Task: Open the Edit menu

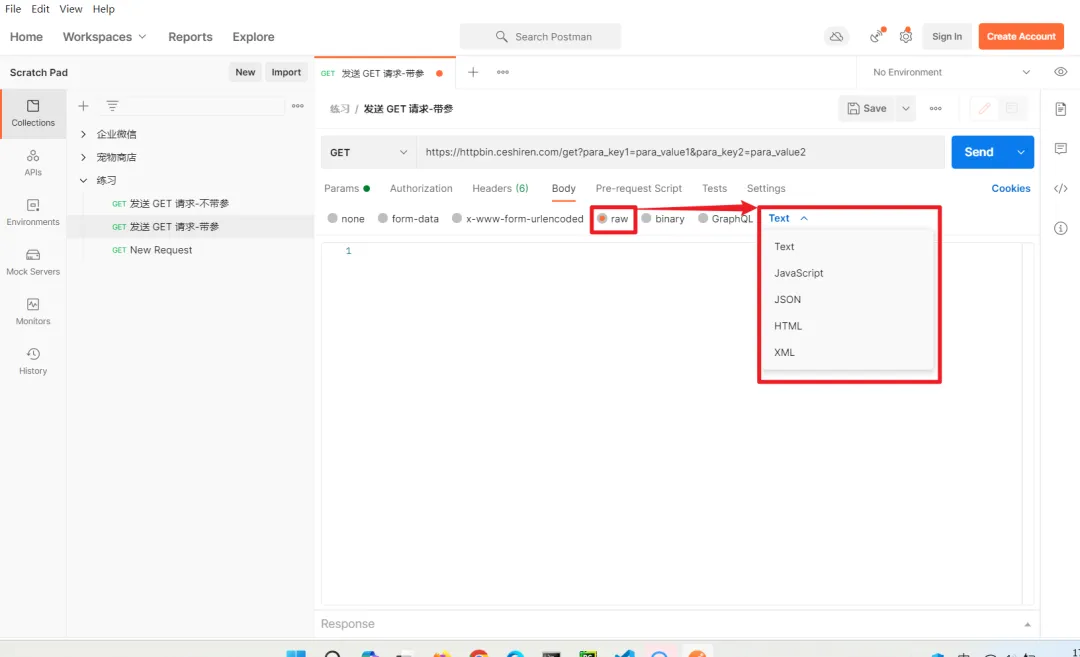Action: tap(41, 9)
